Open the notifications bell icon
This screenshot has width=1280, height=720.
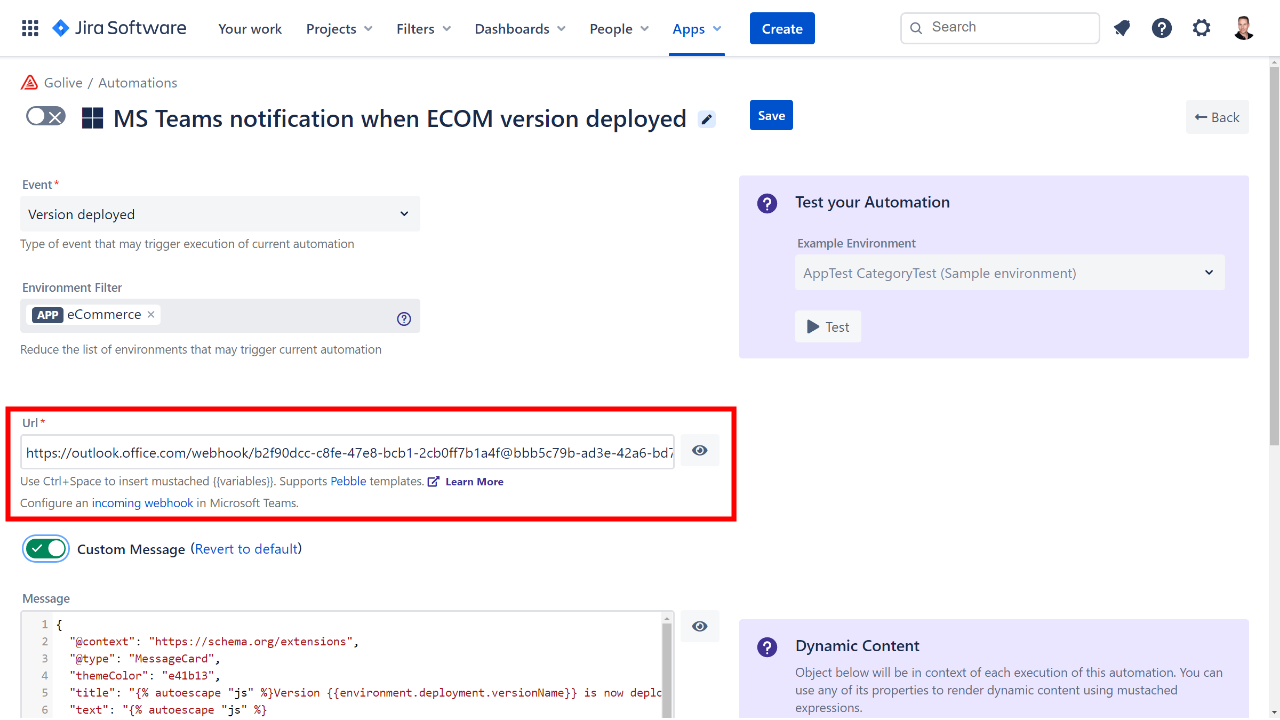[1122, 28]
